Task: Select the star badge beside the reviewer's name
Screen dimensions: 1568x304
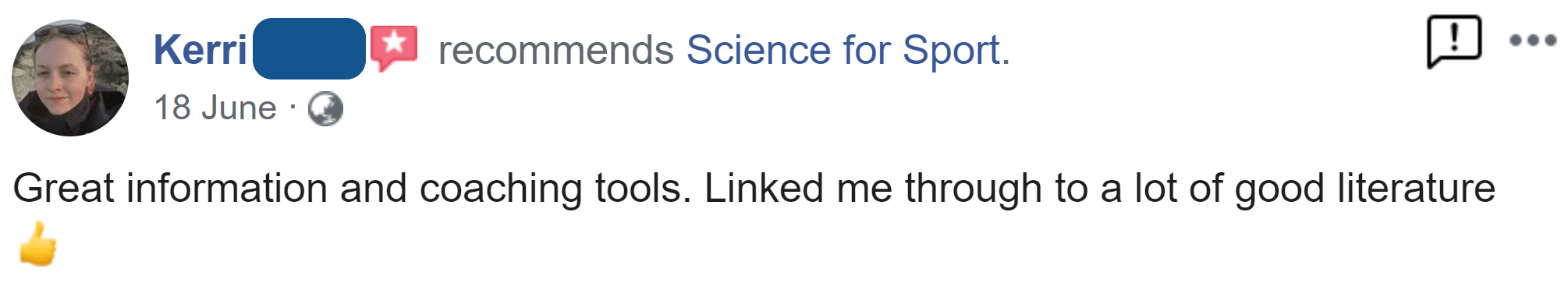Action: click(x=394, y=48)
